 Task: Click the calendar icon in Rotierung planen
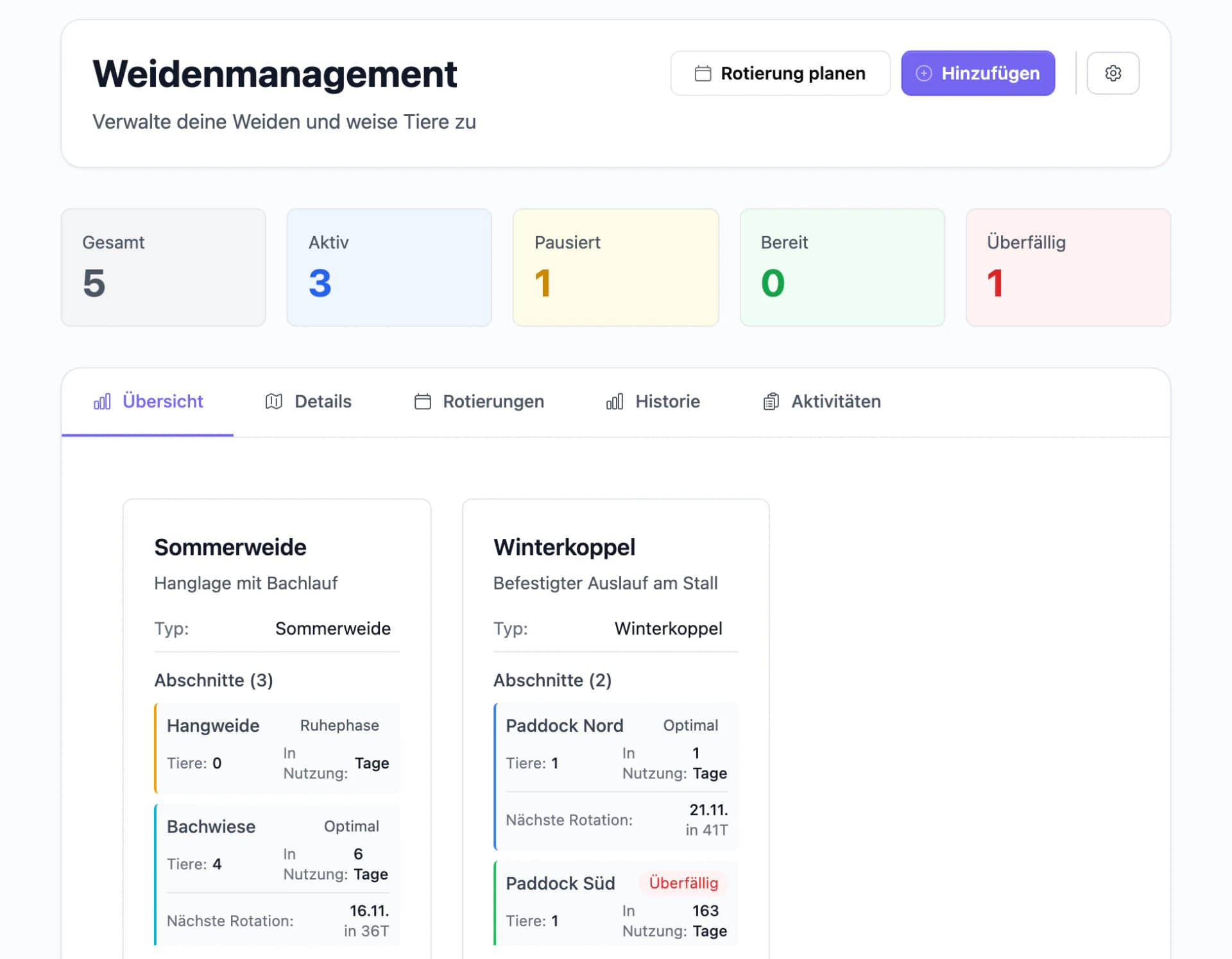[x=703, y=73]
